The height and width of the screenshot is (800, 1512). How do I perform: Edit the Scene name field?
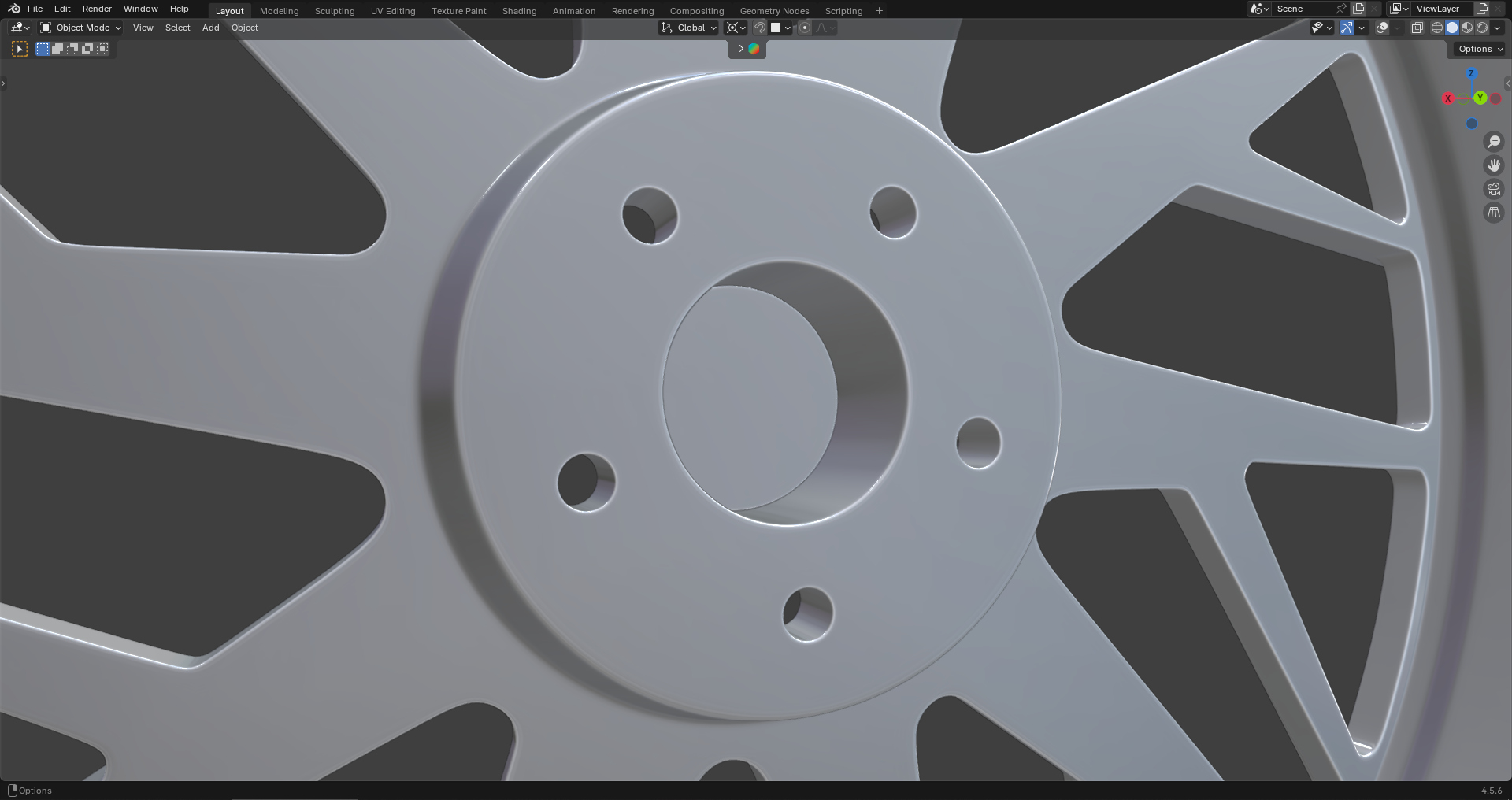tap(1302, 9)
